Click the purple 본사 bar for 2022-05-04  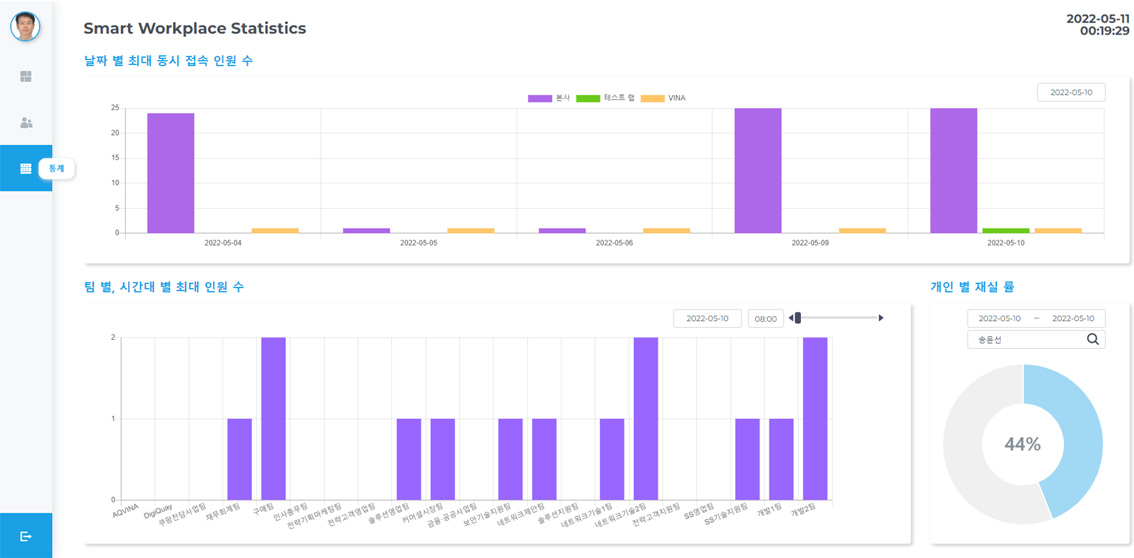171,173
